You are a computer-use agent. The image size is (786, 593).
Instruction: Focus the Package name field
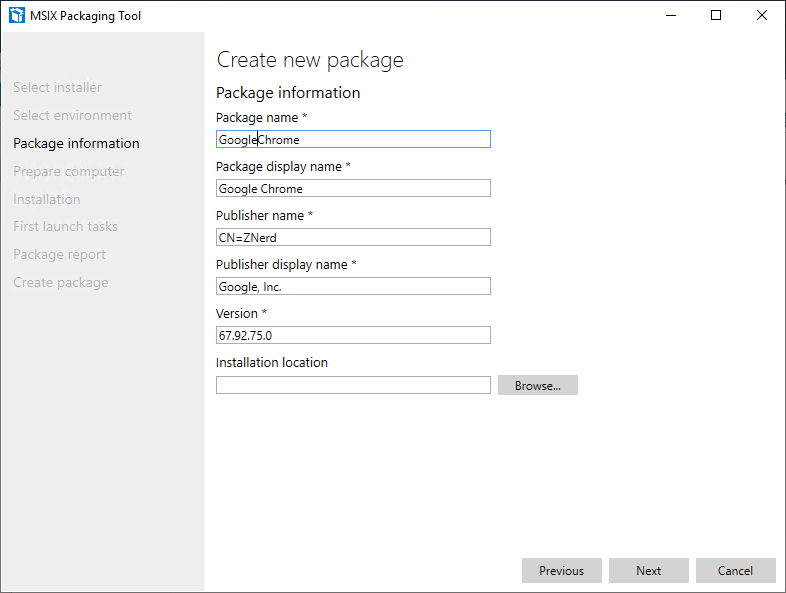coord(353,139)
